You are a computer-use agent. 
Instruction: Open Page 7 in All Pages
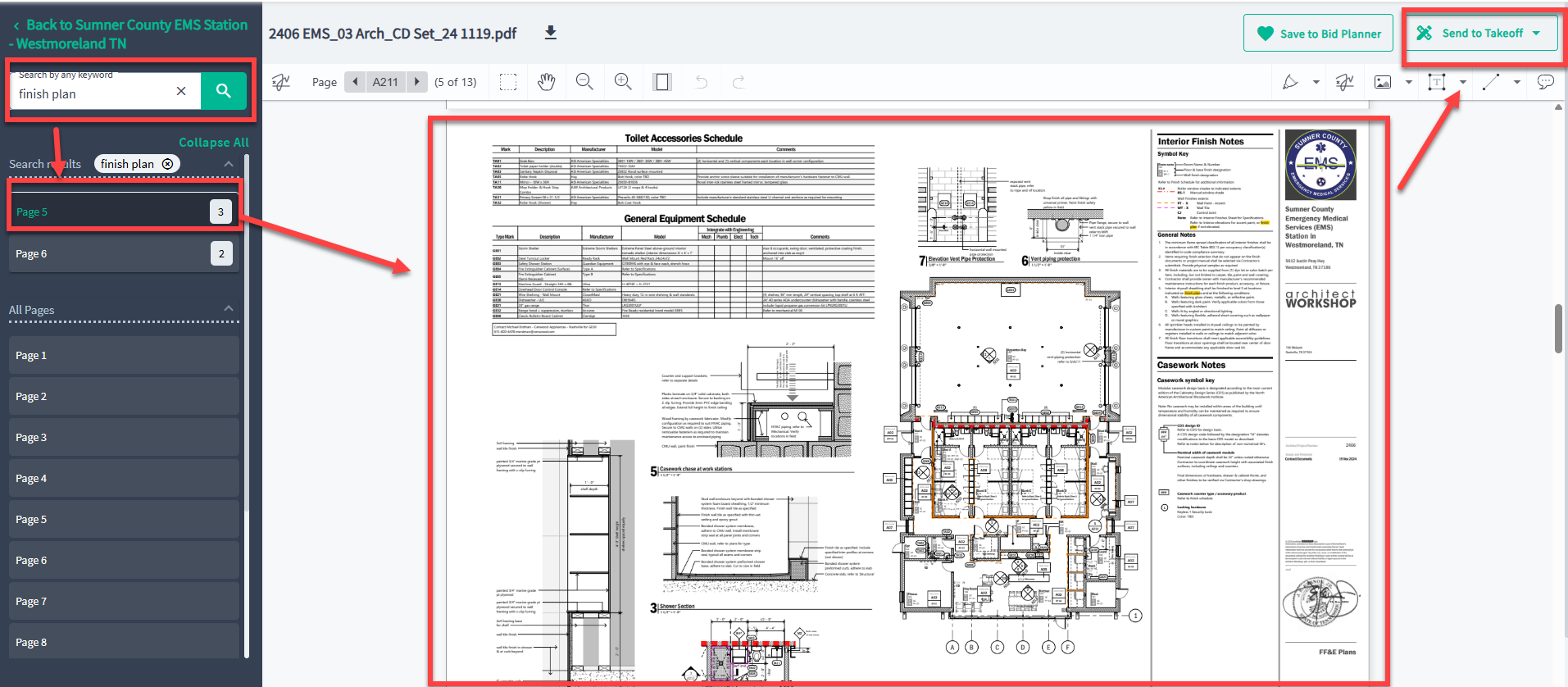(124, 602)
